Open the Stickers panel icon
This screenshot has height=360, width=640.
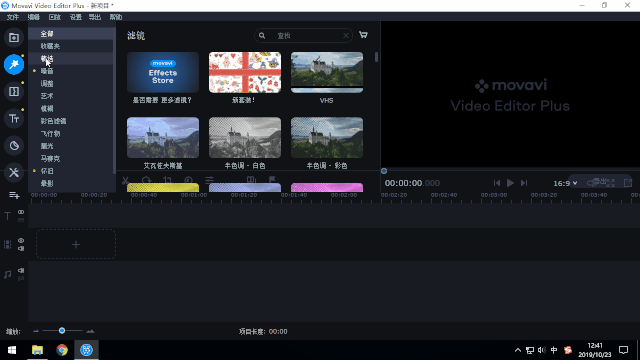[14, 145]
